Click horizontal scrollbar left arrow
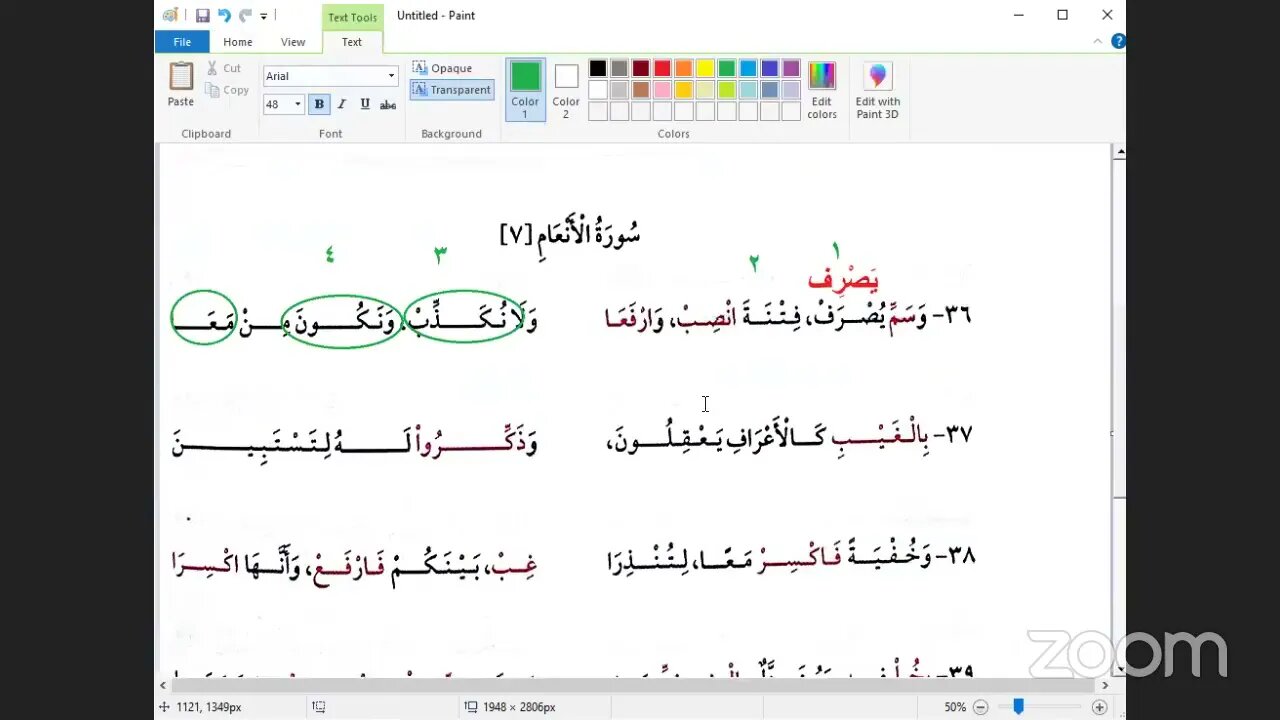1280x720 pixels. coord(163,686)
